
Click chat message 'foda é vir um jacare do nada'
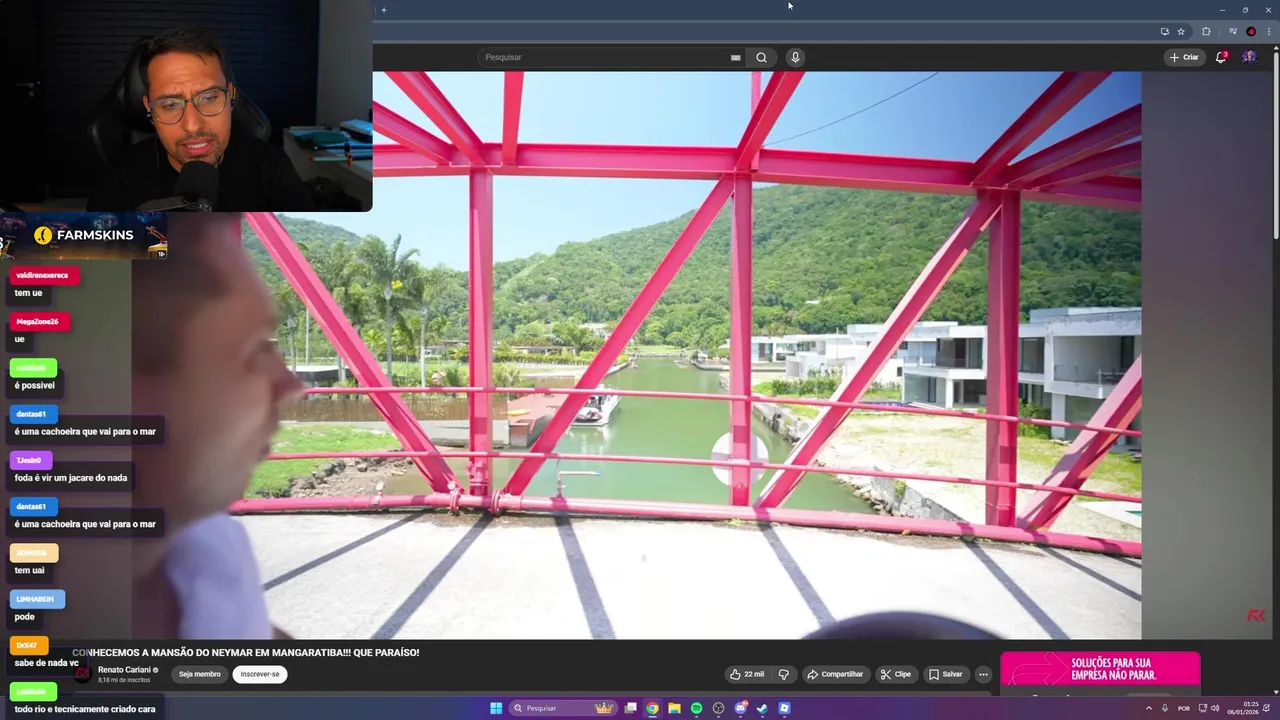pyautogui.click(x=71, y=478)
